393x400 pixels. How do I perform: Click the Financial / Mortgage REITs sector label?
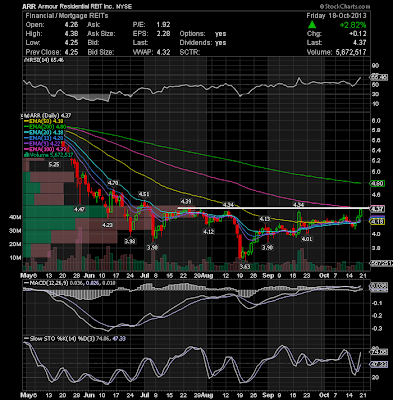[x=67, y=16]
